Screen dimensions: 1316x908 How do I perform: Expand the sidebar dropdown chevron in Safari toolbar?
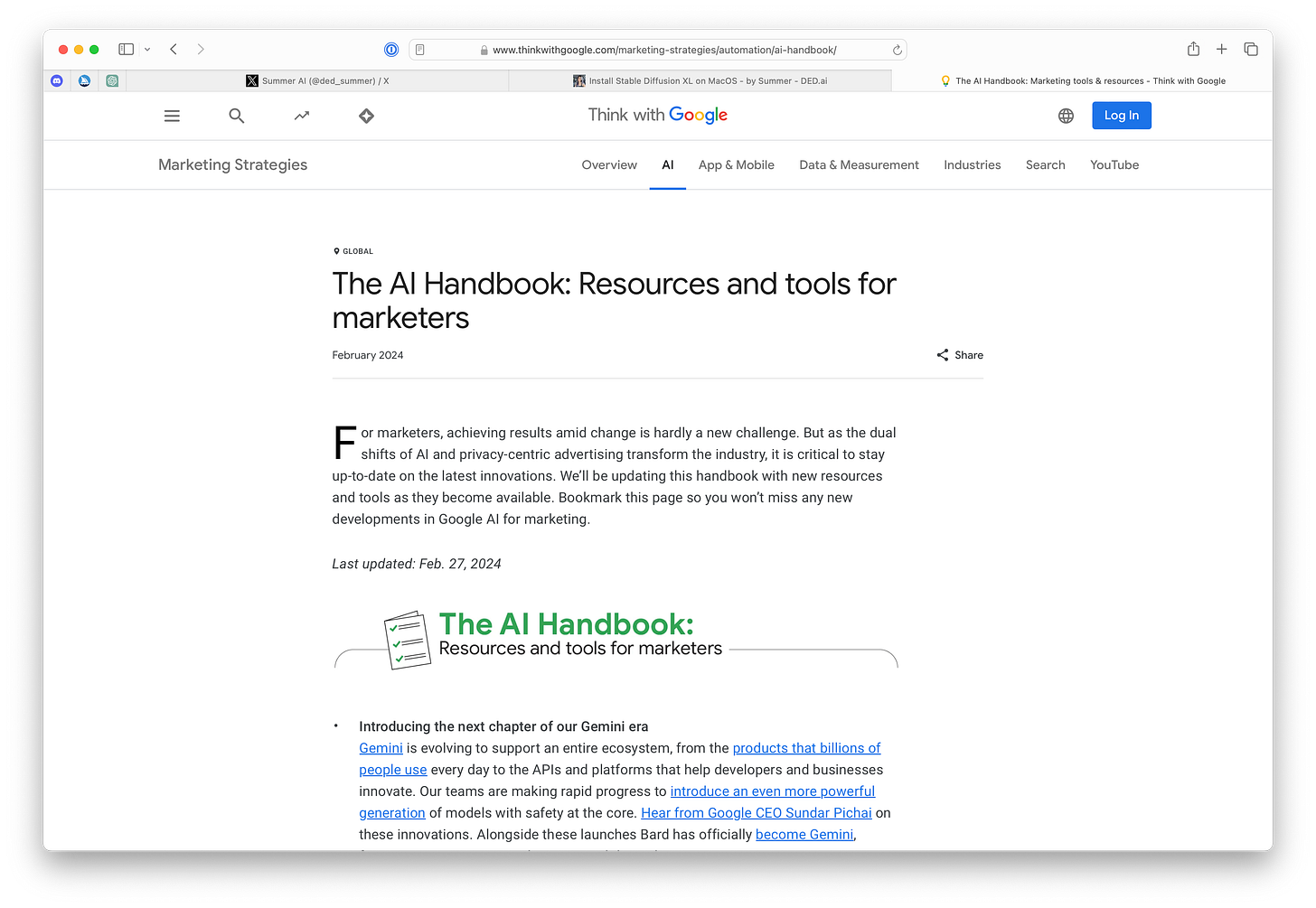pyautogui.click(x=147, y=50)
